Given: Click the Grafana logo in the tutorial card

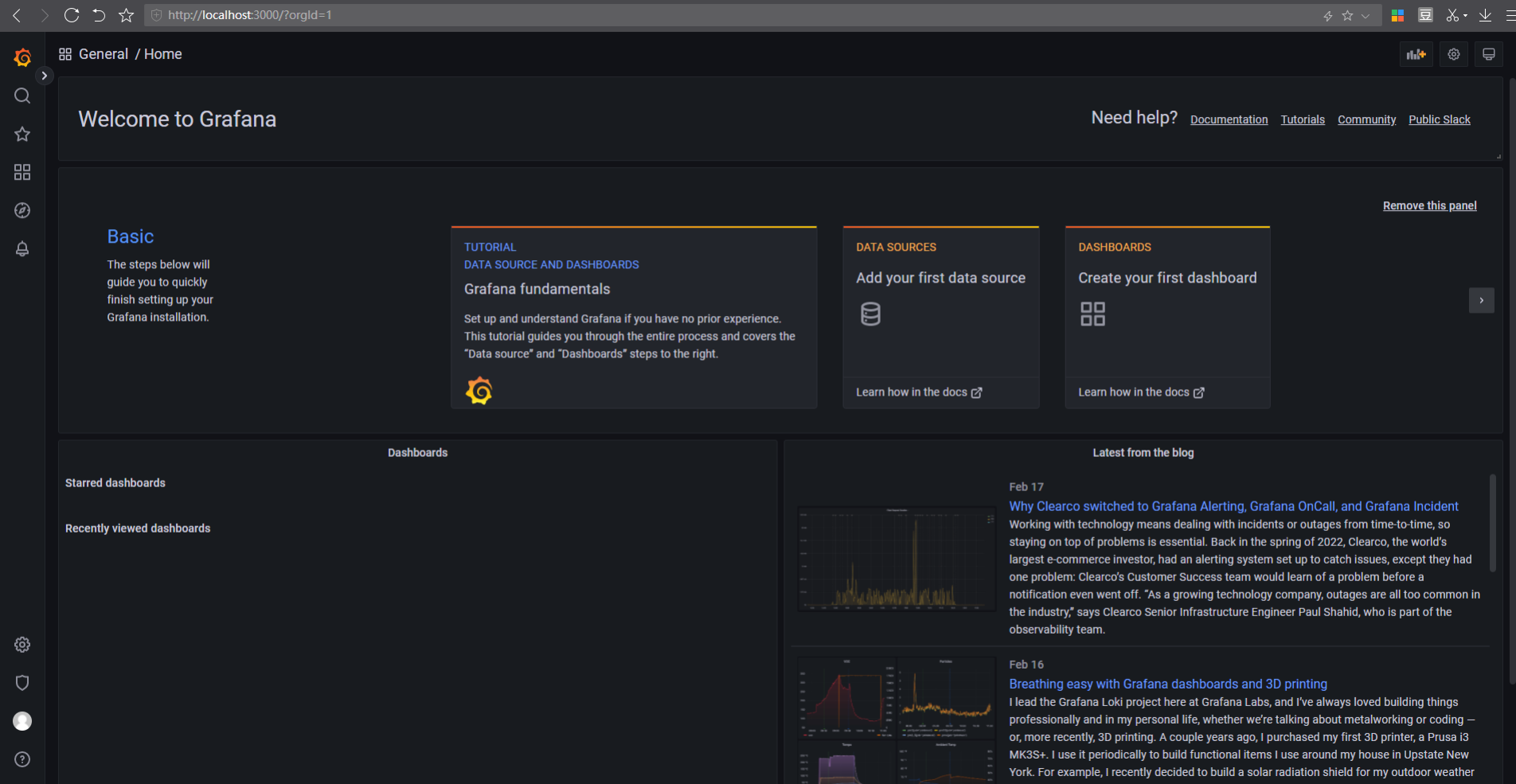Looking at the screenshot, I should (479, 391).
